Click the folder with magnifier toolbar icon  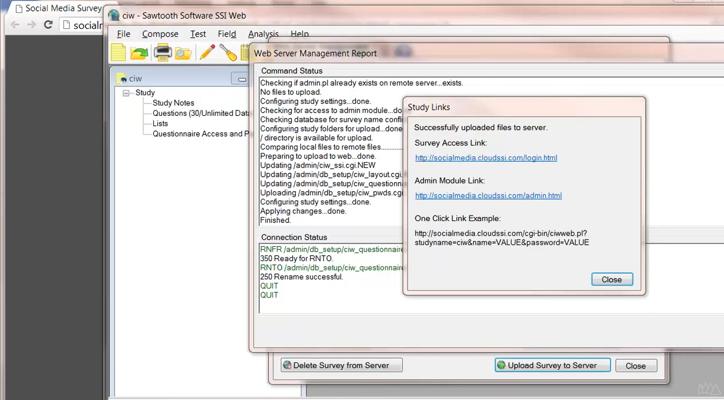[183, 52]
